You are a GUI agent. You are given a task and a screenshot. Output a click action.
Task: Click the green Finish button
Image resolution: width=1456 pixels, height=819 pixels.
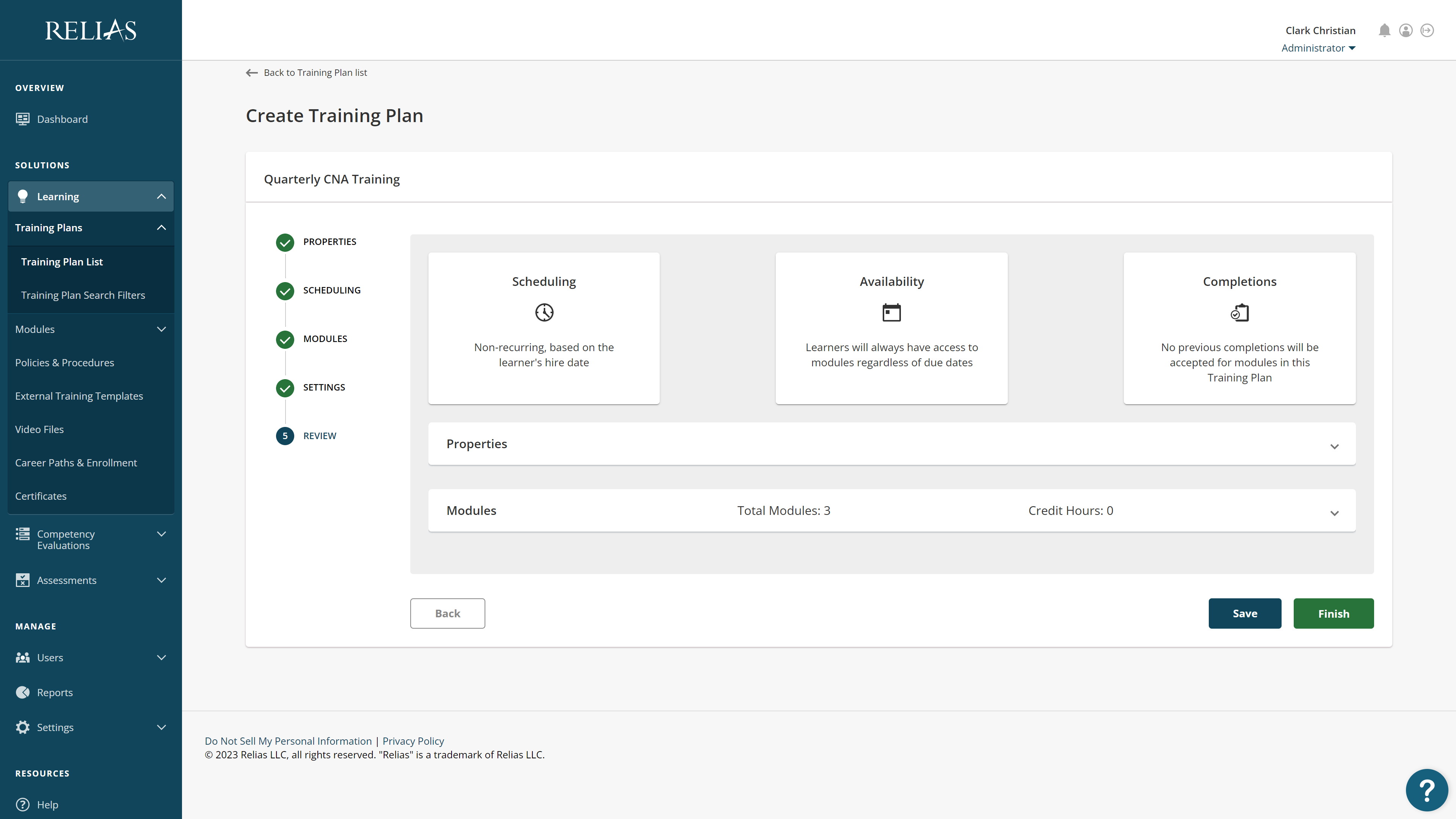pyautogui.click(x=1334, y=613)
